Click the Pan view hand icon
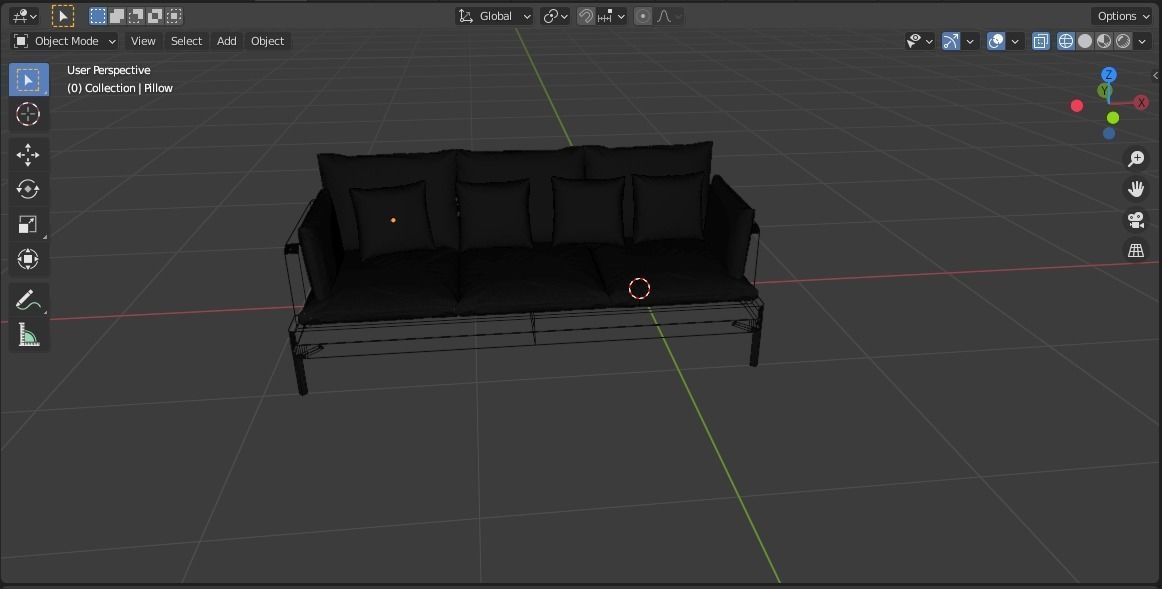 1135,189
